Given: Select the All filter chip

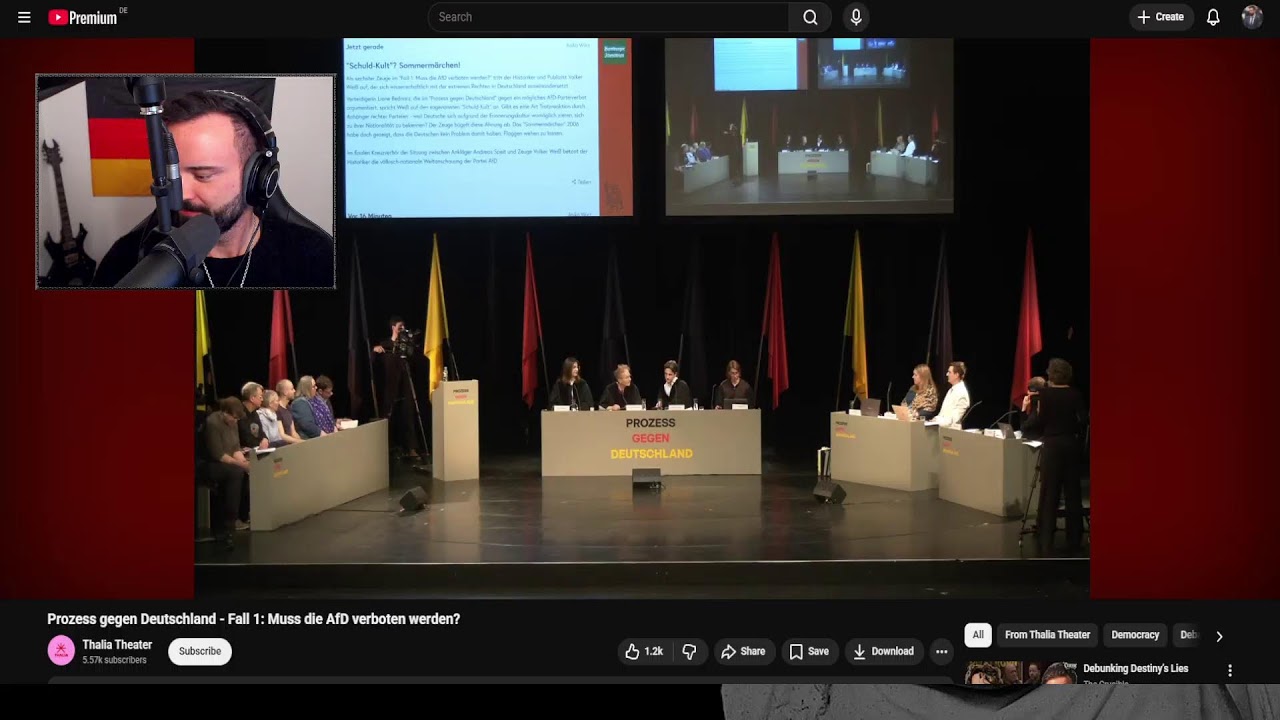Looking at the screenshot, I should coord(978,635).
